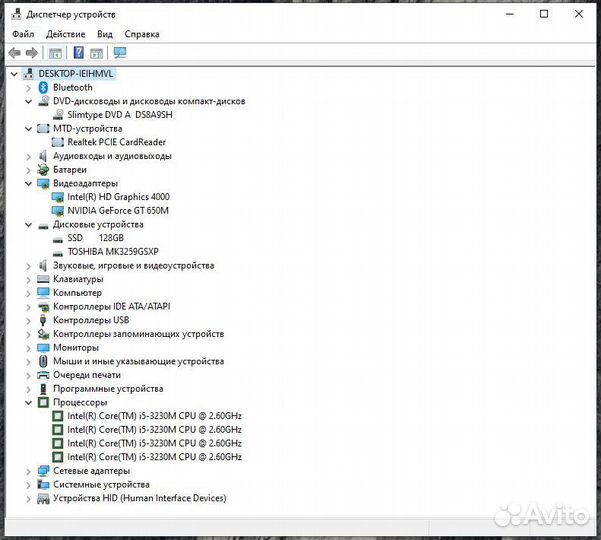Select Очереди печати label
The image size is (601, 540).
[x=87, y=375]
